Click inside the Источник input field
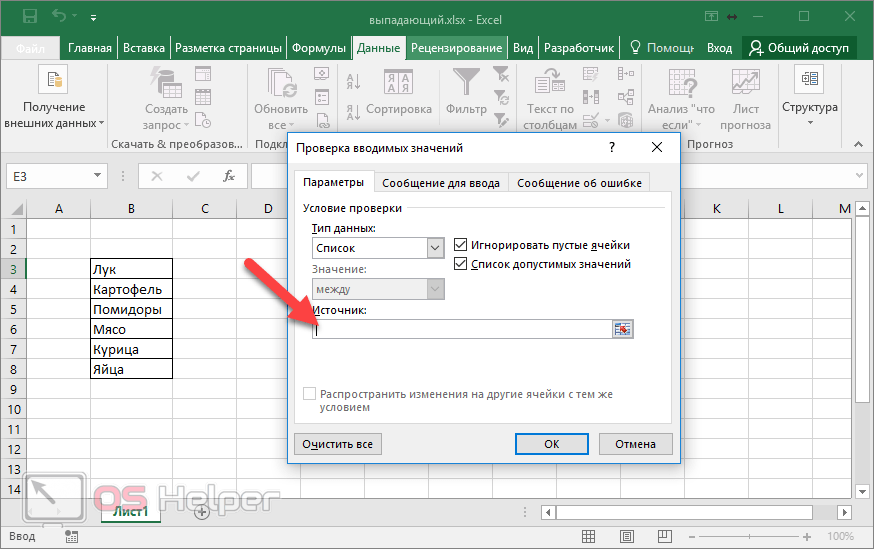The height and width of the screenshot is (549, 874). (x=460, y=330)
